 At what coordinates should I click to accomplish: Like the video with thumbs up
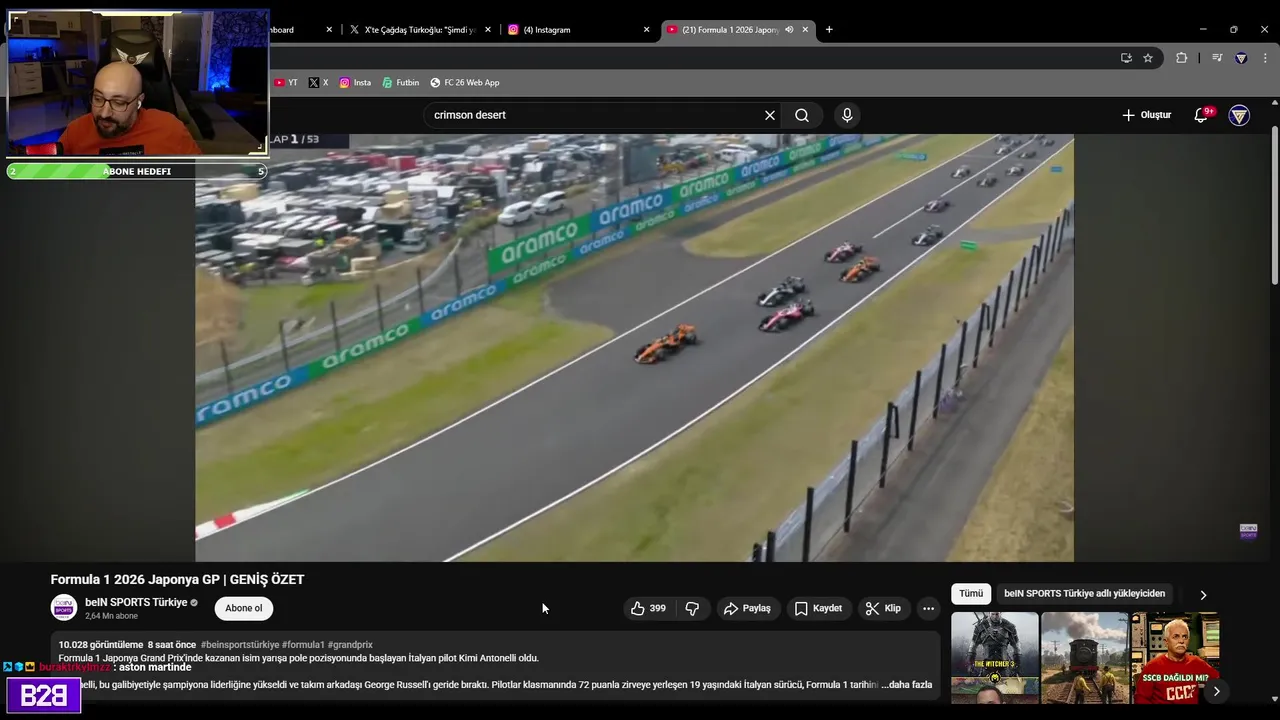[x=648, y=608]
